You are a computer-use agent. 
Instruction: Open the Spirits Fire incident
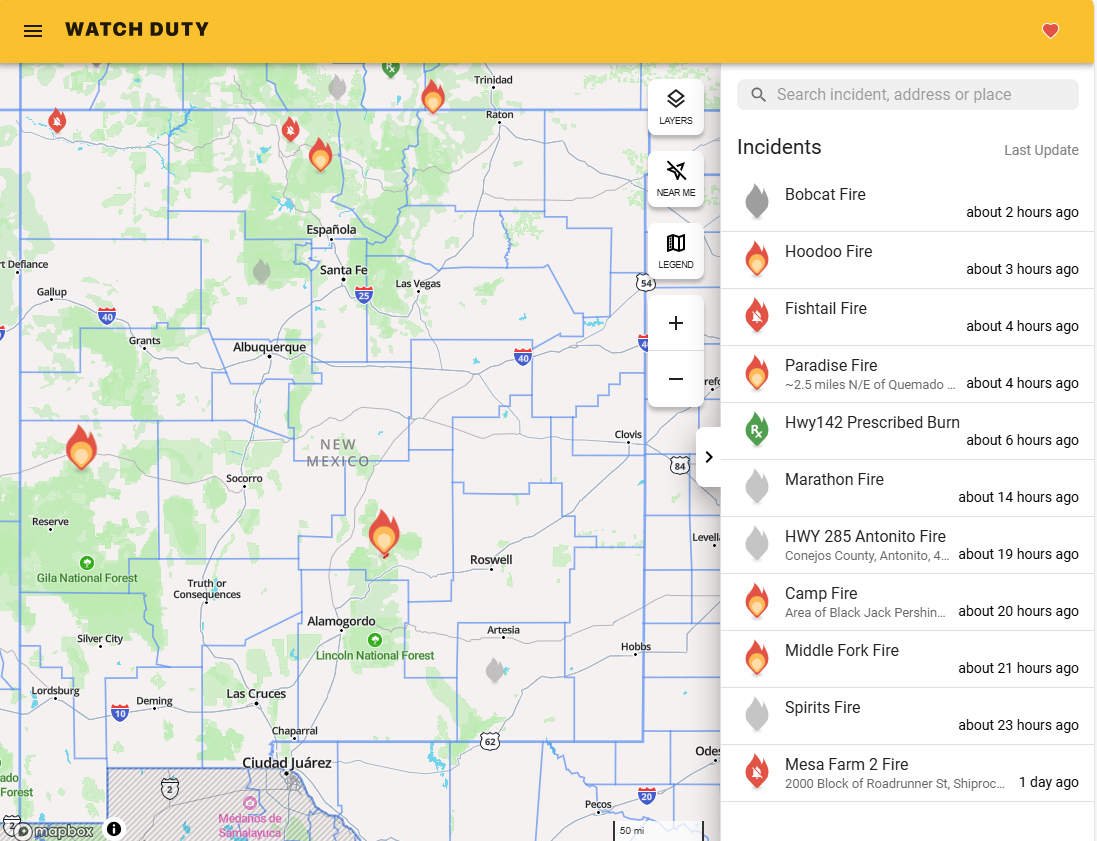click(907, 716)
